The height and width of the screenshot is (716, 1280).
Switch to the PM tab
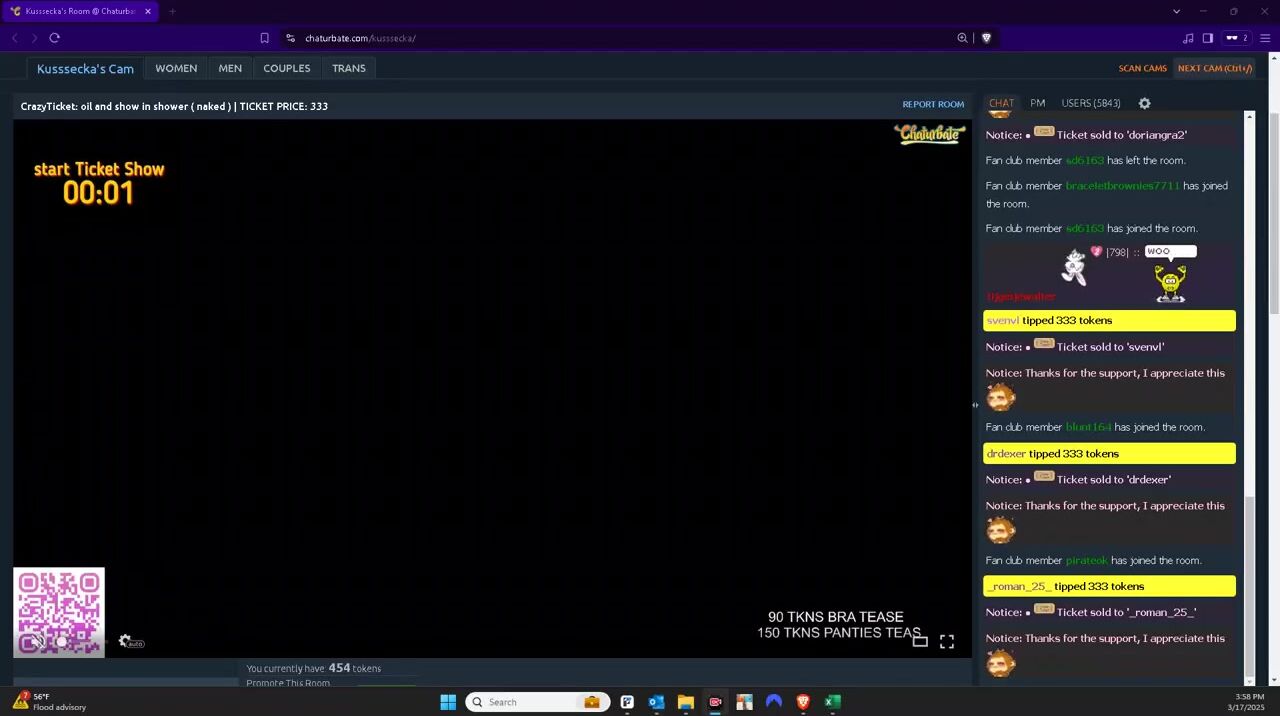coord(1037,103)
